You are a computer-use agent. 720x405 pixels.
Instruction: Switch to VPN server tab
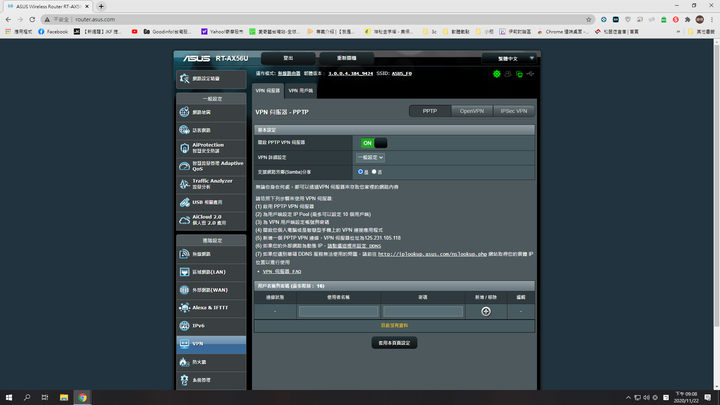coord(268,91)
